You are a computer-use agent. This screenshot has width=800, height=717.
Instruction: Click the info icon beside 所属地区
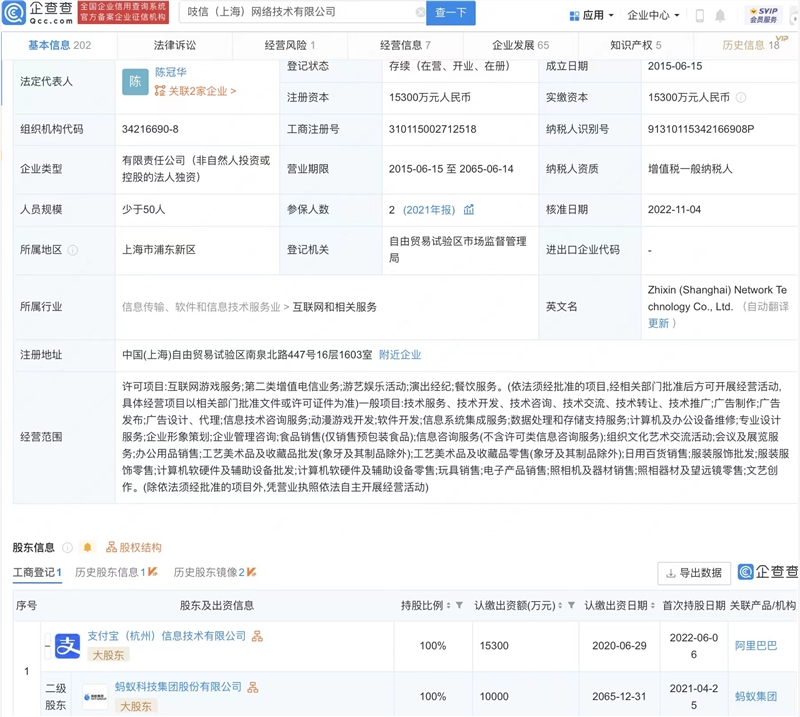tap(73, 250)
